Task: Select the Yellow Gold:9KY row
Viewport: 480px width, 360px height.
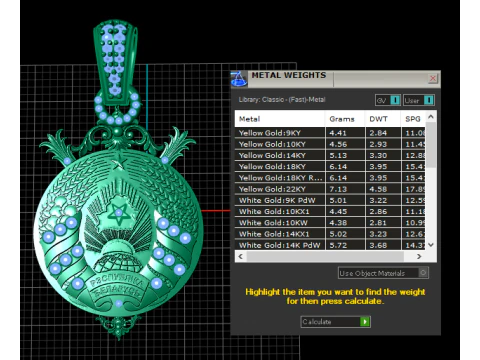Action: 330,133
